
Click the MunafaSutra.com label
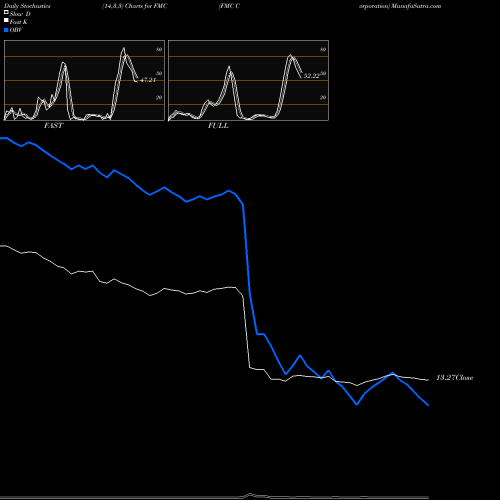[x=416, y=6]
